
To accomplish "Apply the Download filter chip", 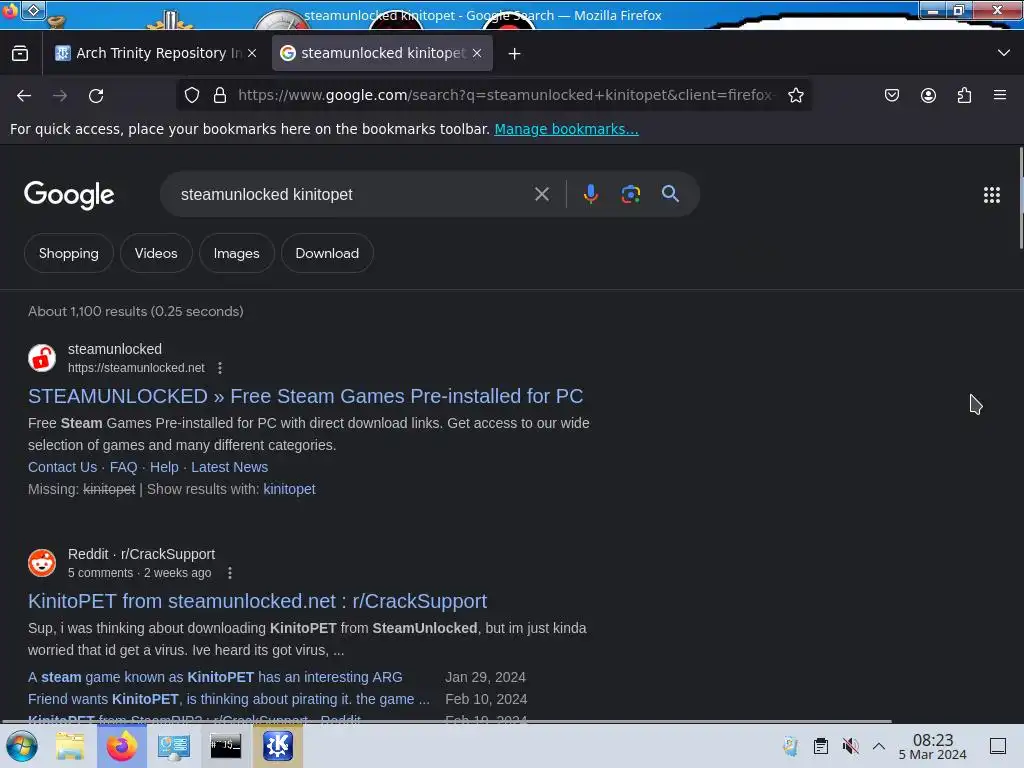I will (327, 253).
